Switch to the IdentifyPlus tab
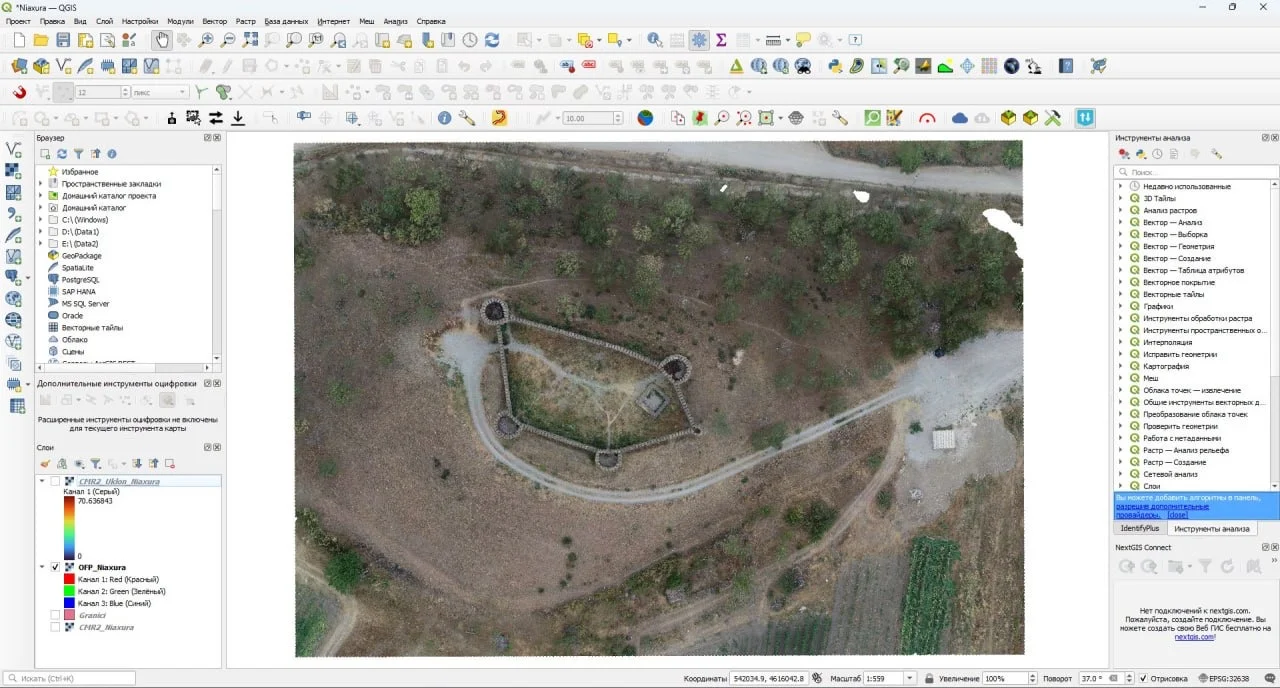Viewport: 1280px width, 688px height. [1139, 528]
